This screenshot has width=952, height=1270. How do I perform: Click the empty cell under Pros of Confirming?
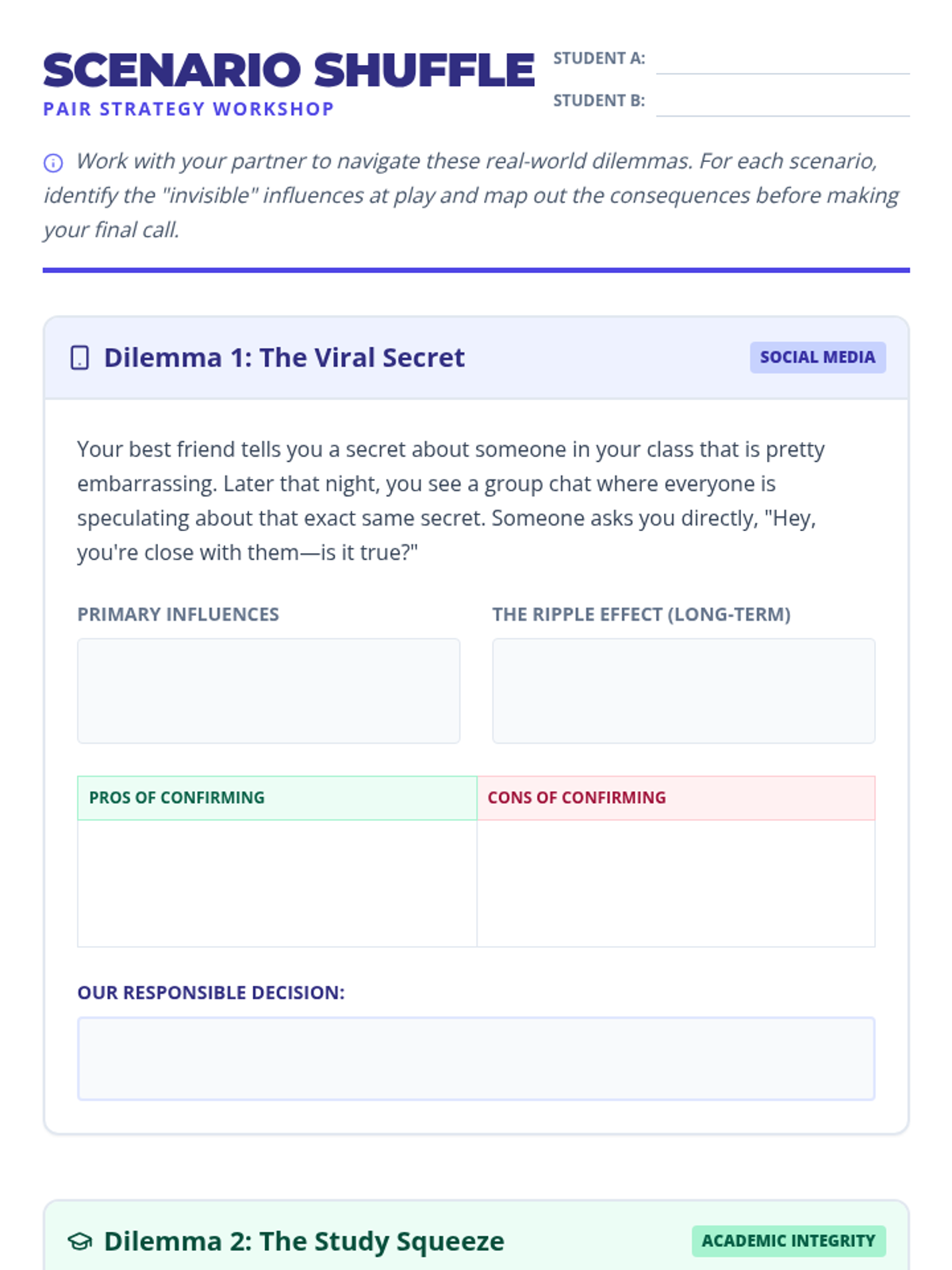pyautogui.click(x=277, y=883)
